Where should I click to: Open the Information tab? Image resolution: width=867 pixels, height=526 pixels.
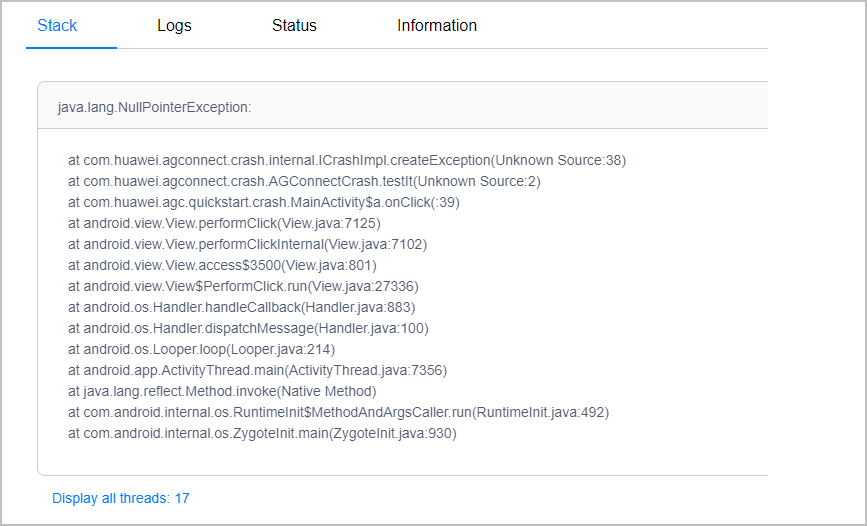tap(437, 25)
